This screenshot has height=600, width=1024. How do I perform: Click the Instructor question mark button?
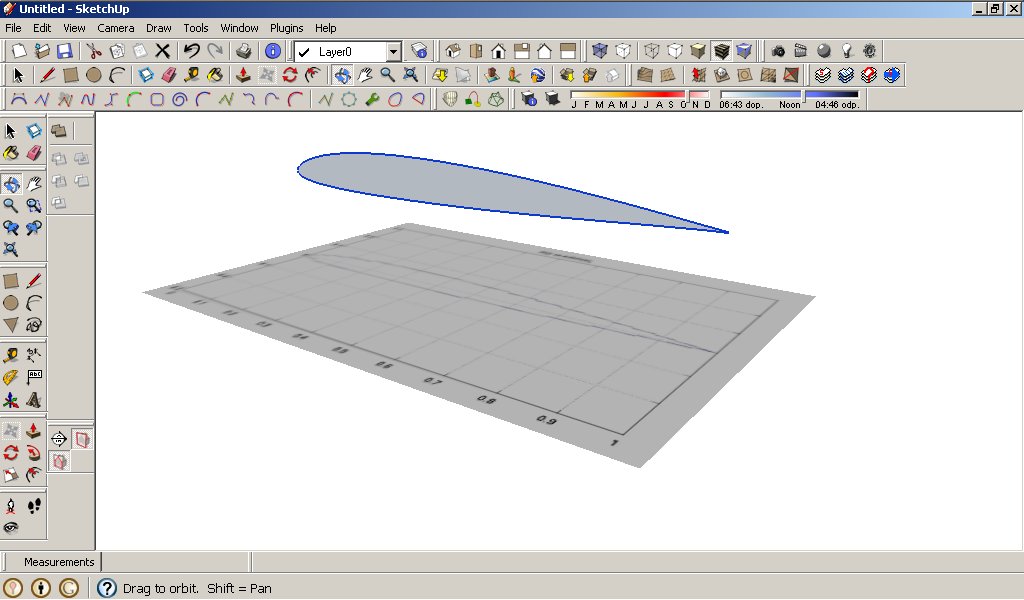point(107,588)
